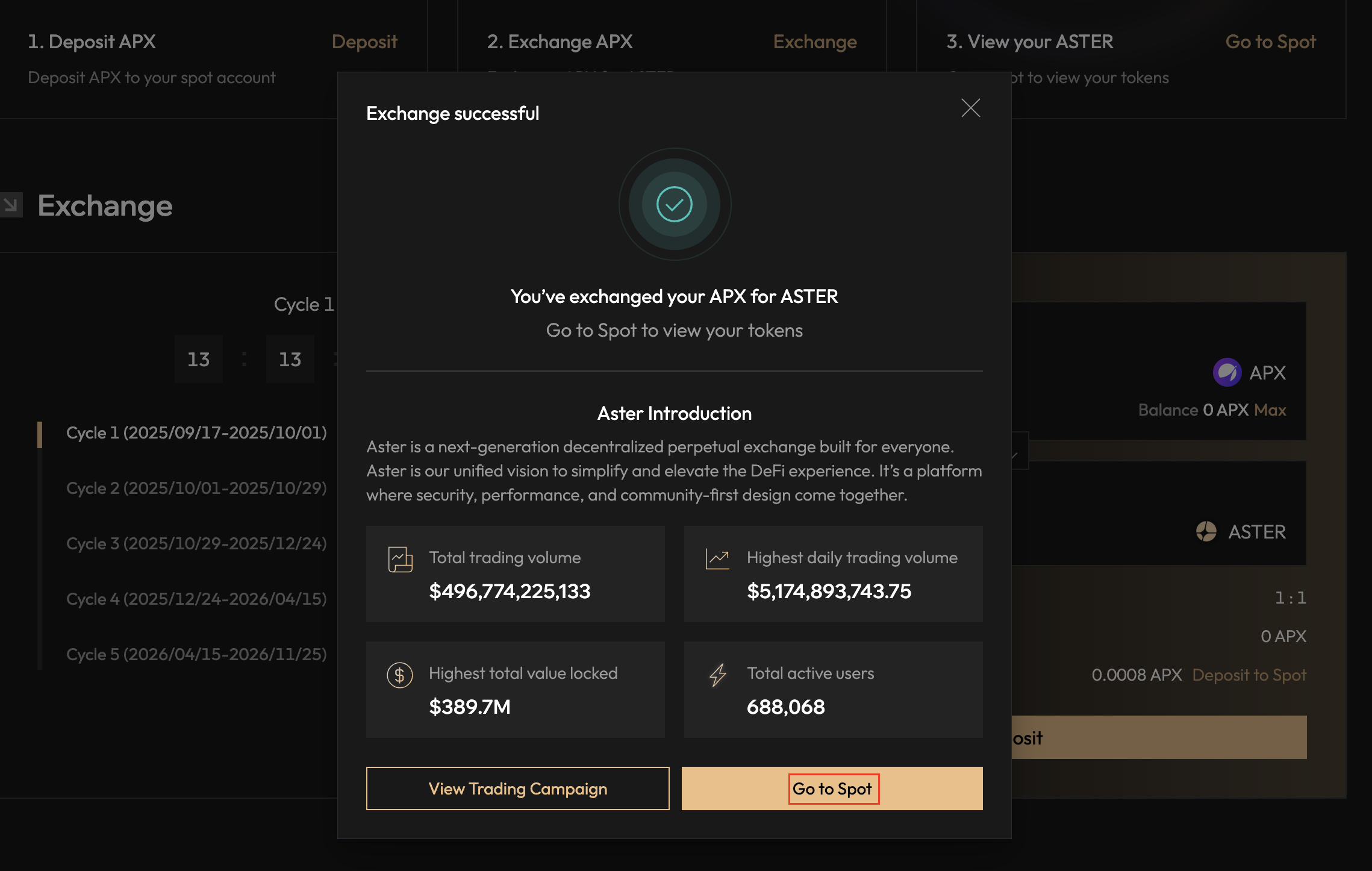Click the Exchange link in step 2

(815, 42)
